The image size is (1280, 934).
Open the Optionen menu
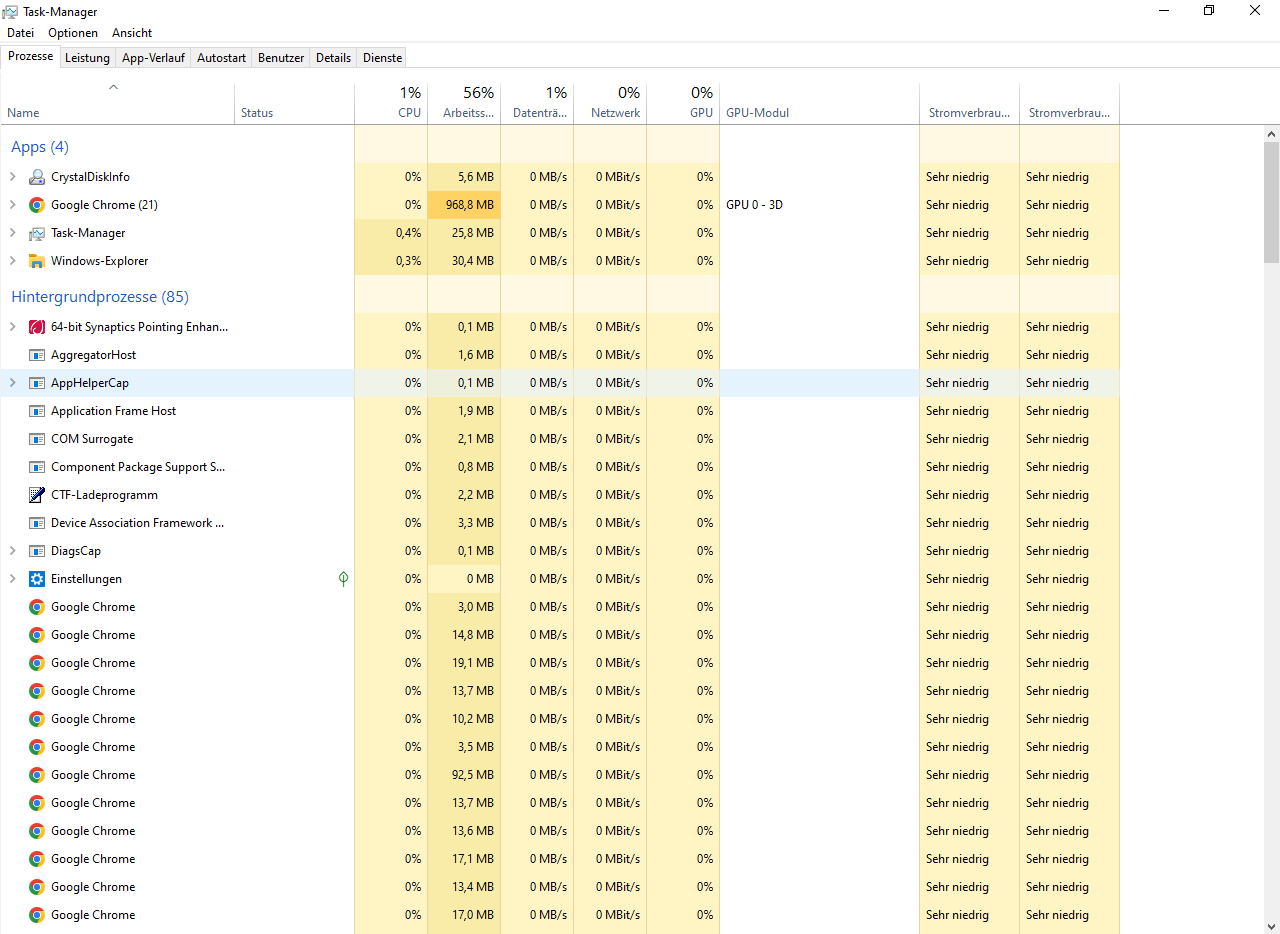coord(73,33)
